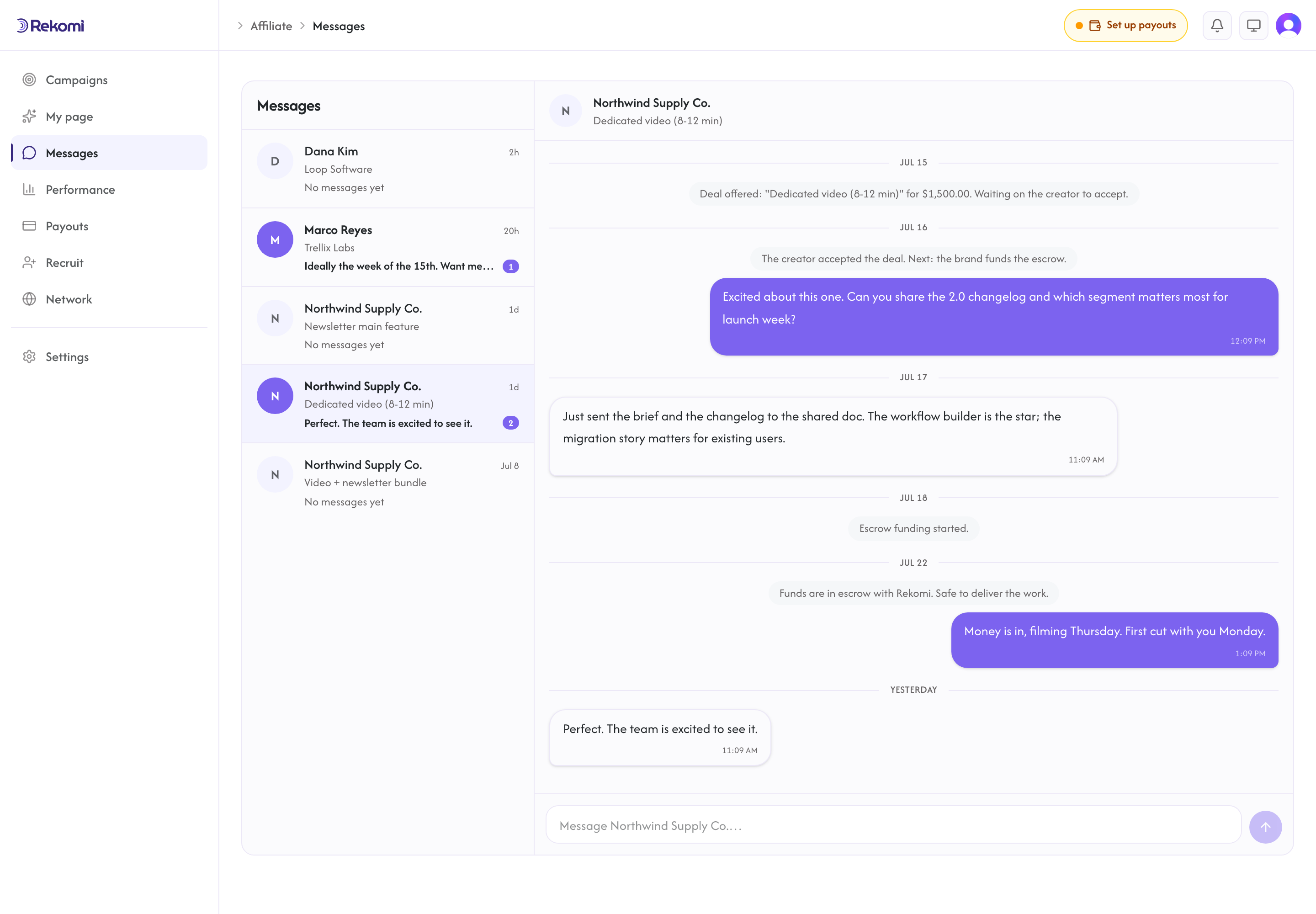Viewport: 1316px width, 914px height.
Task: Click Marco Reyes's M avatar
Action: [275, 239]
